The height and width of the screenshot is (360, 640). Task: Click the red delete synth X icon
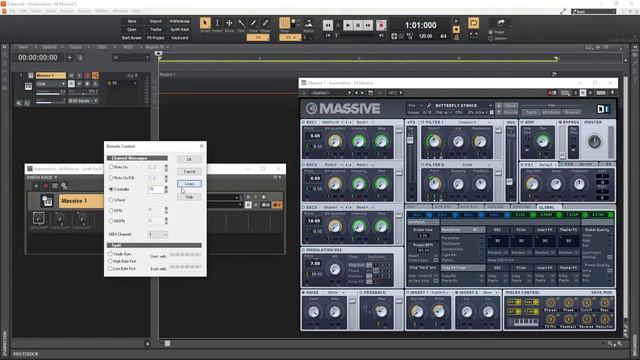[45, 186]
